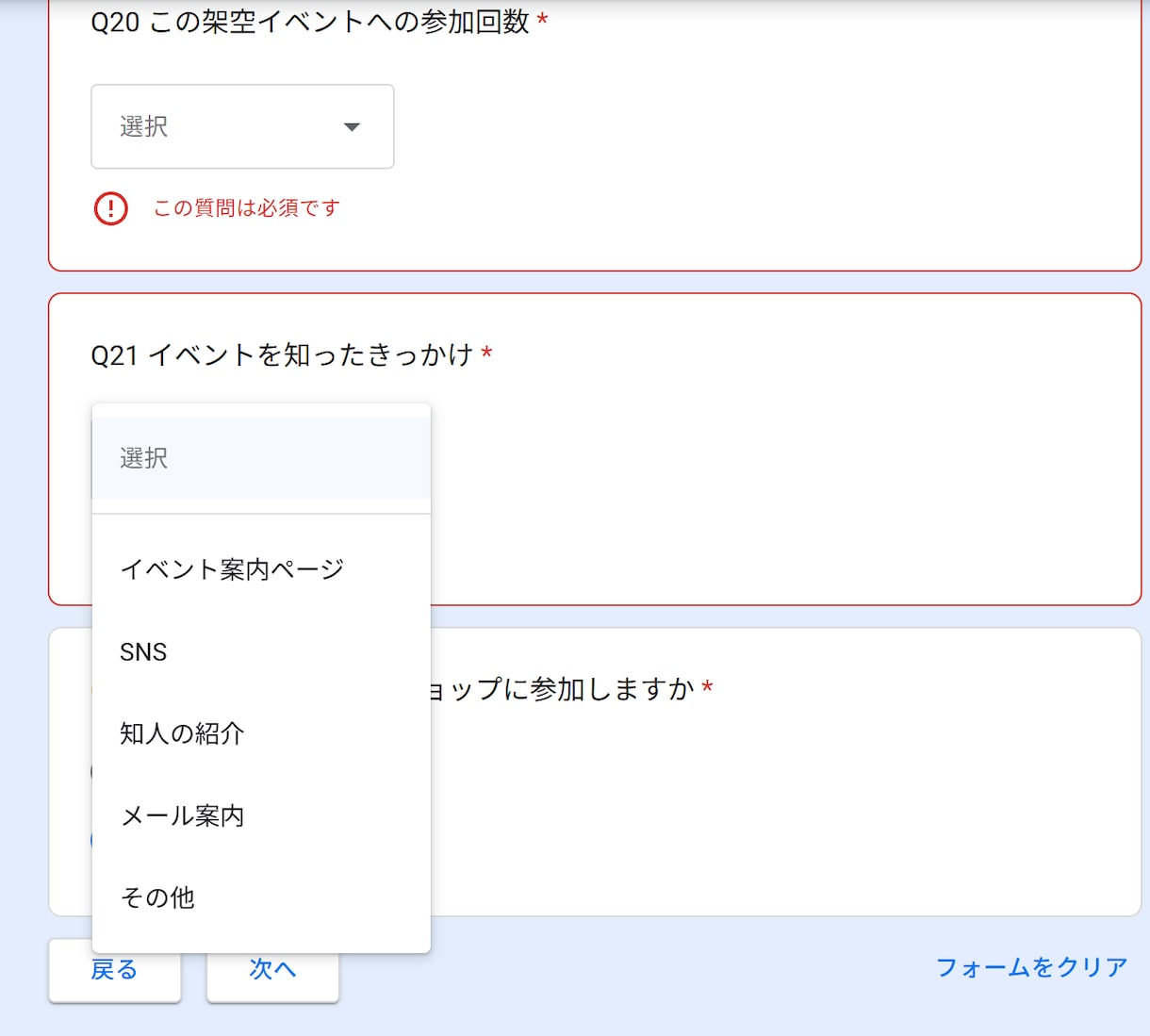
Task: Choose メール案内 option
Action: 261,815
